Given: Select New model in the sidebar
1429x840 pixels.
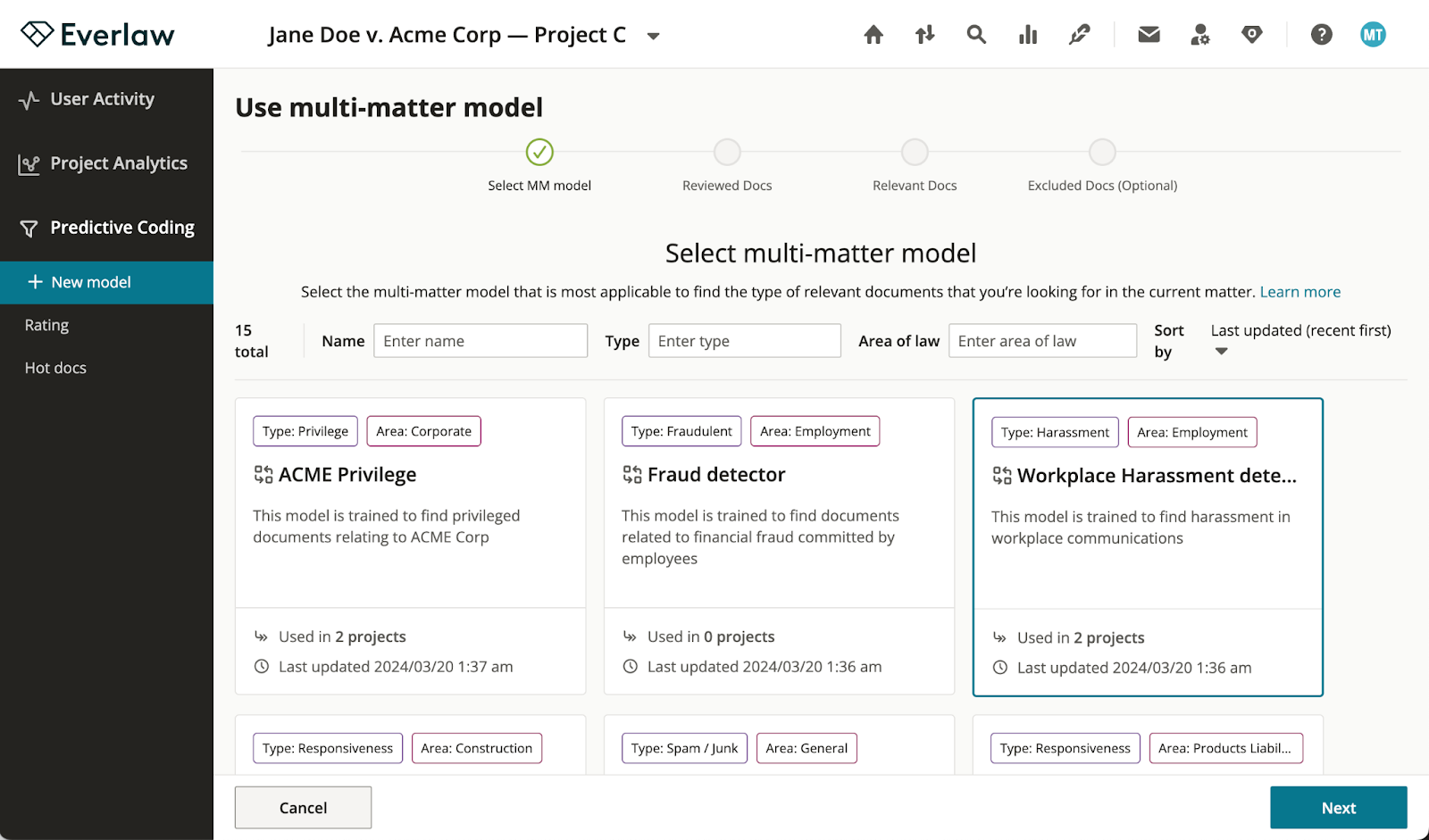Looking at the screenshot, I should 106,282.
